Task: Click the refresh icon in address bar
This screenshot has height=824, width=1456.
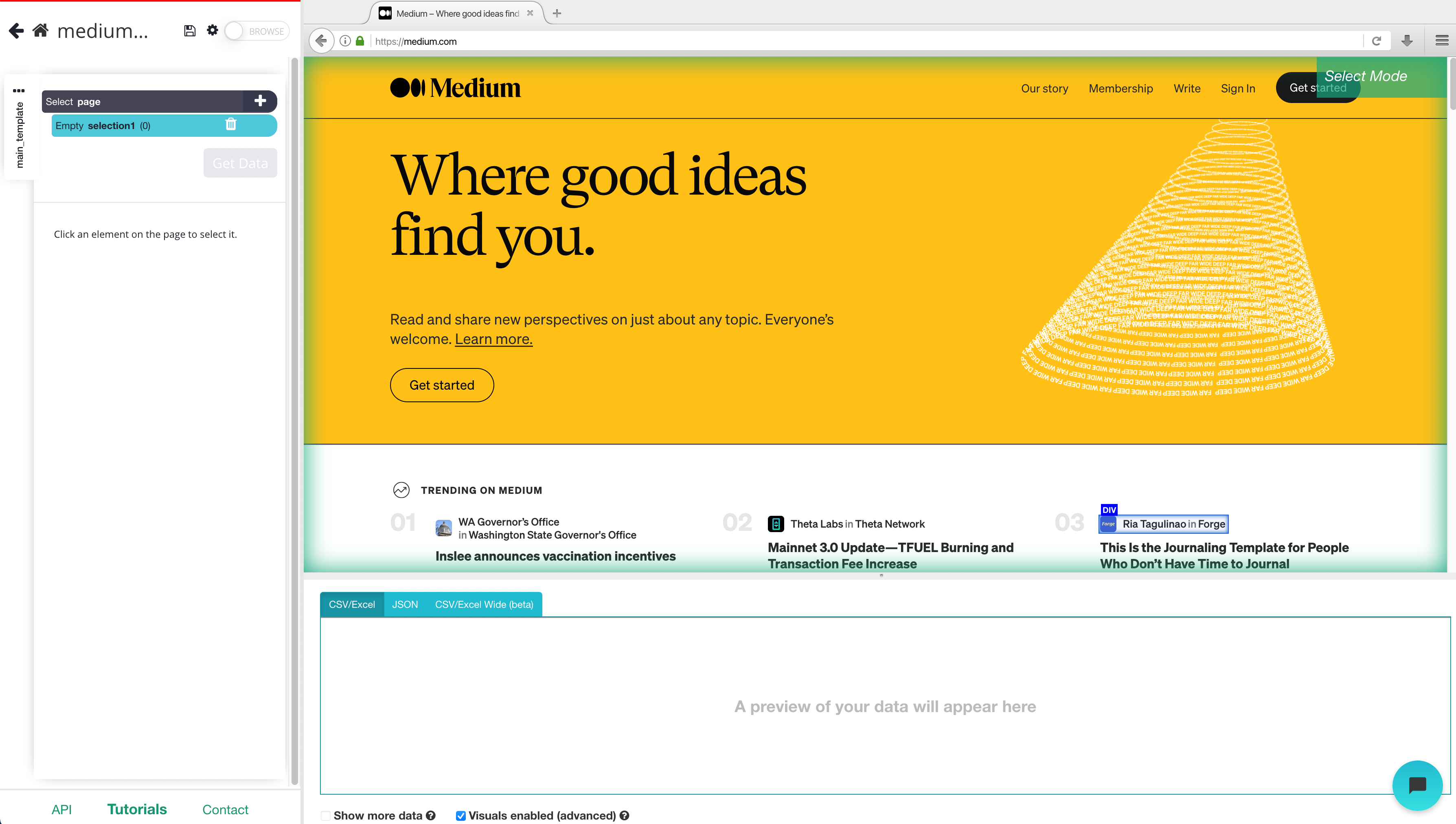Action: 1377,41
